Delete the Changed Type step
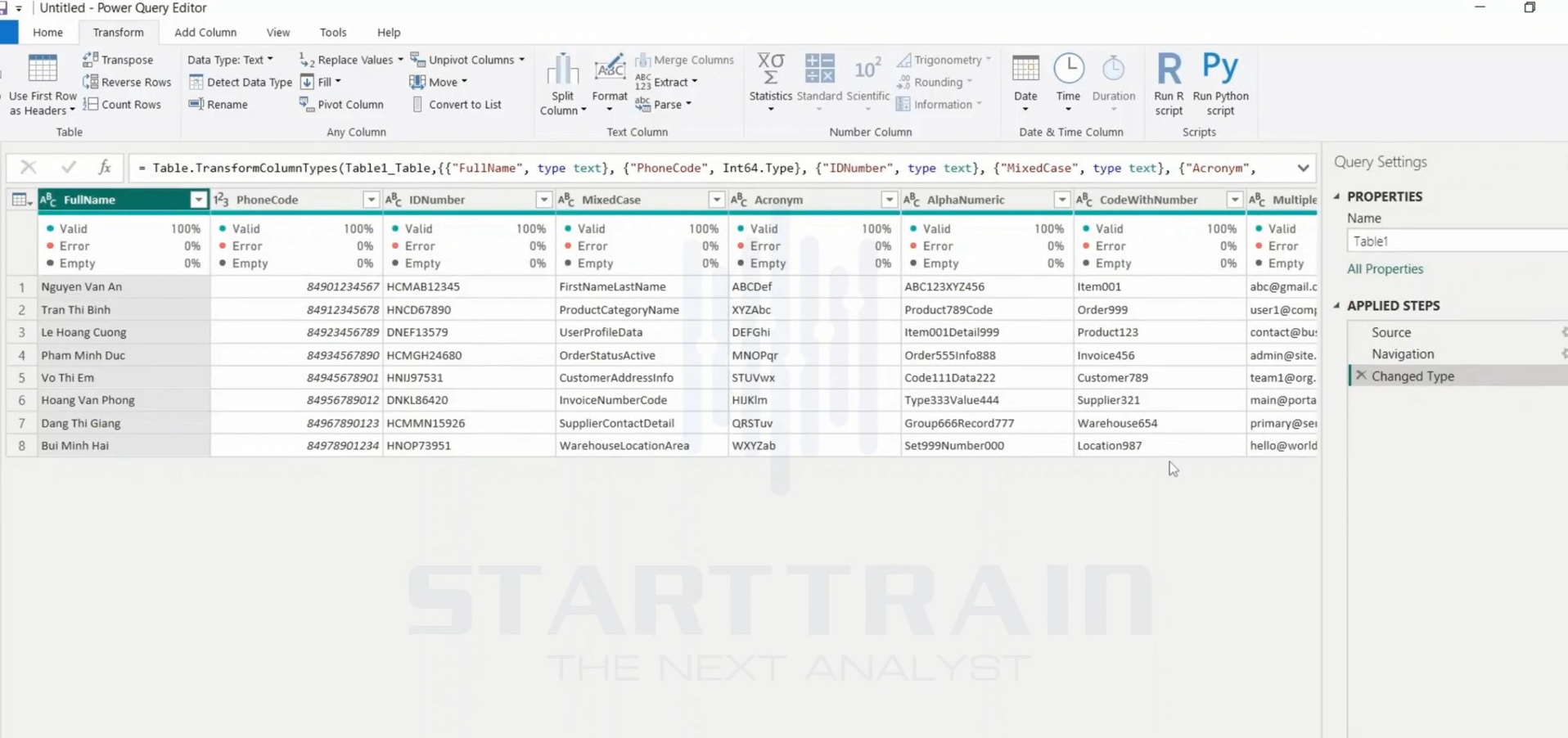The image size is (1568, 738). click(1361, 376)
